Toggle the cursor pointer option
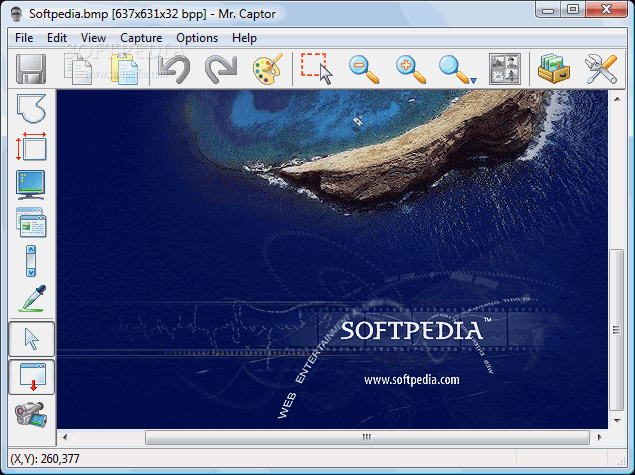Image resolution: width=635 pixels, height=475 pixels. click(32, 339)
